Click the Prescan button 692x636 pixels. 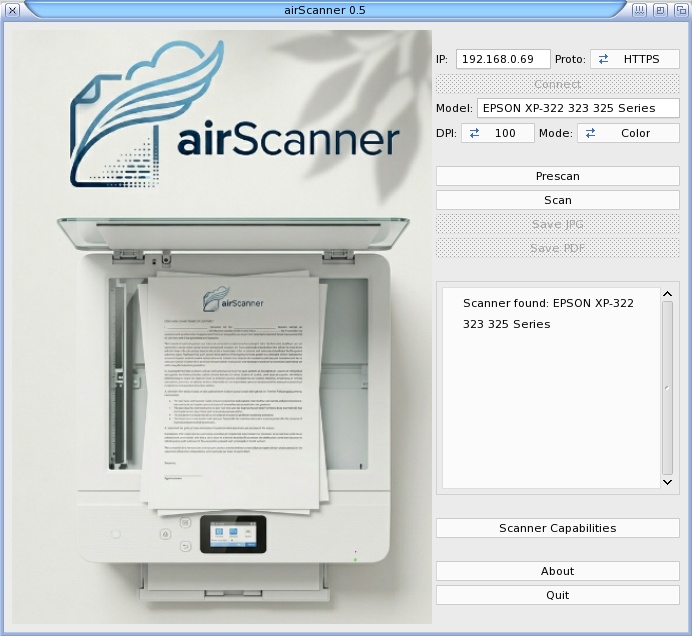557,176
